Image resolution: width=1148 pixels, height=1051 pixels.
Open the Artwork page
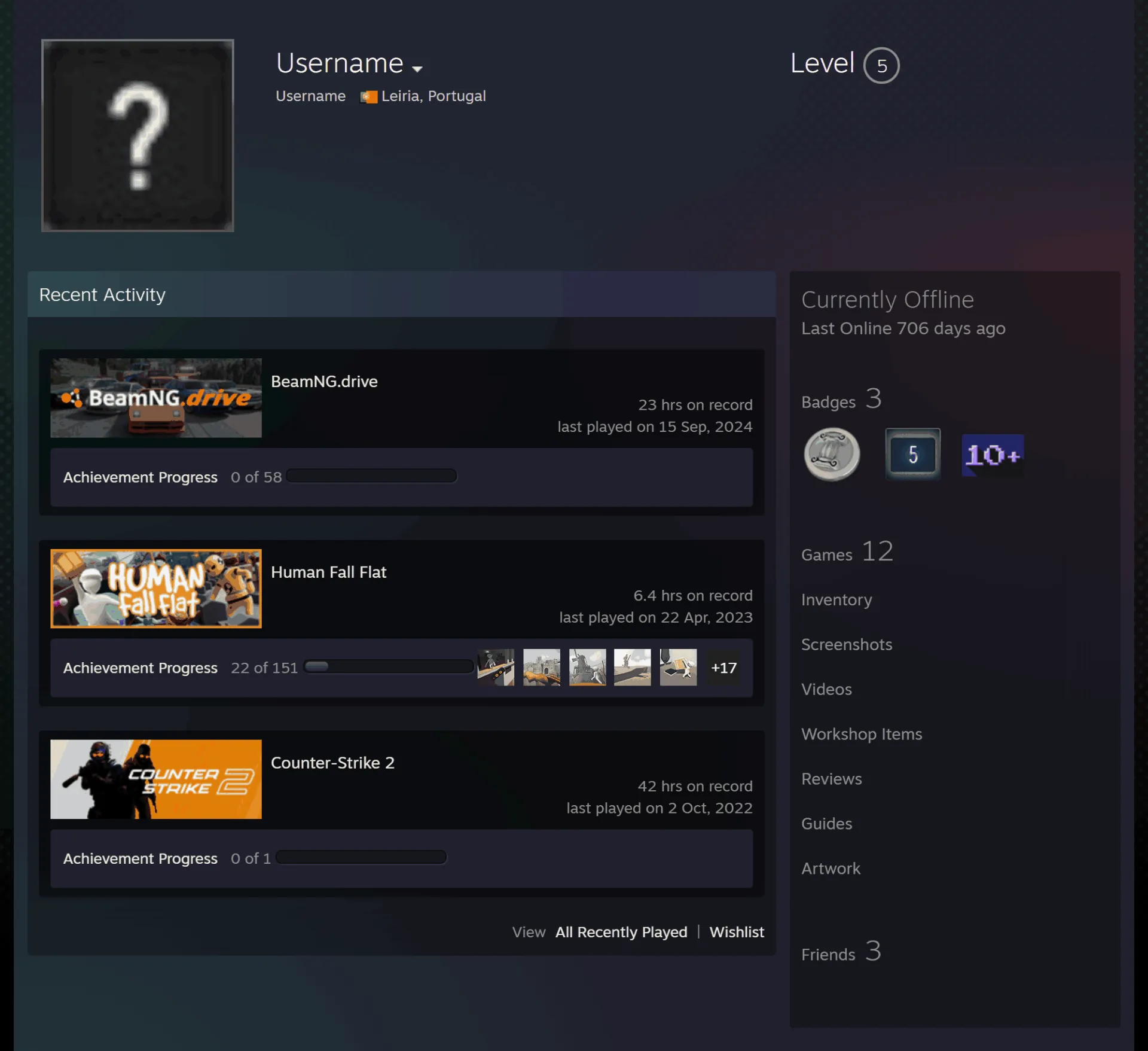pyautogui.click(x=831, y=869)
